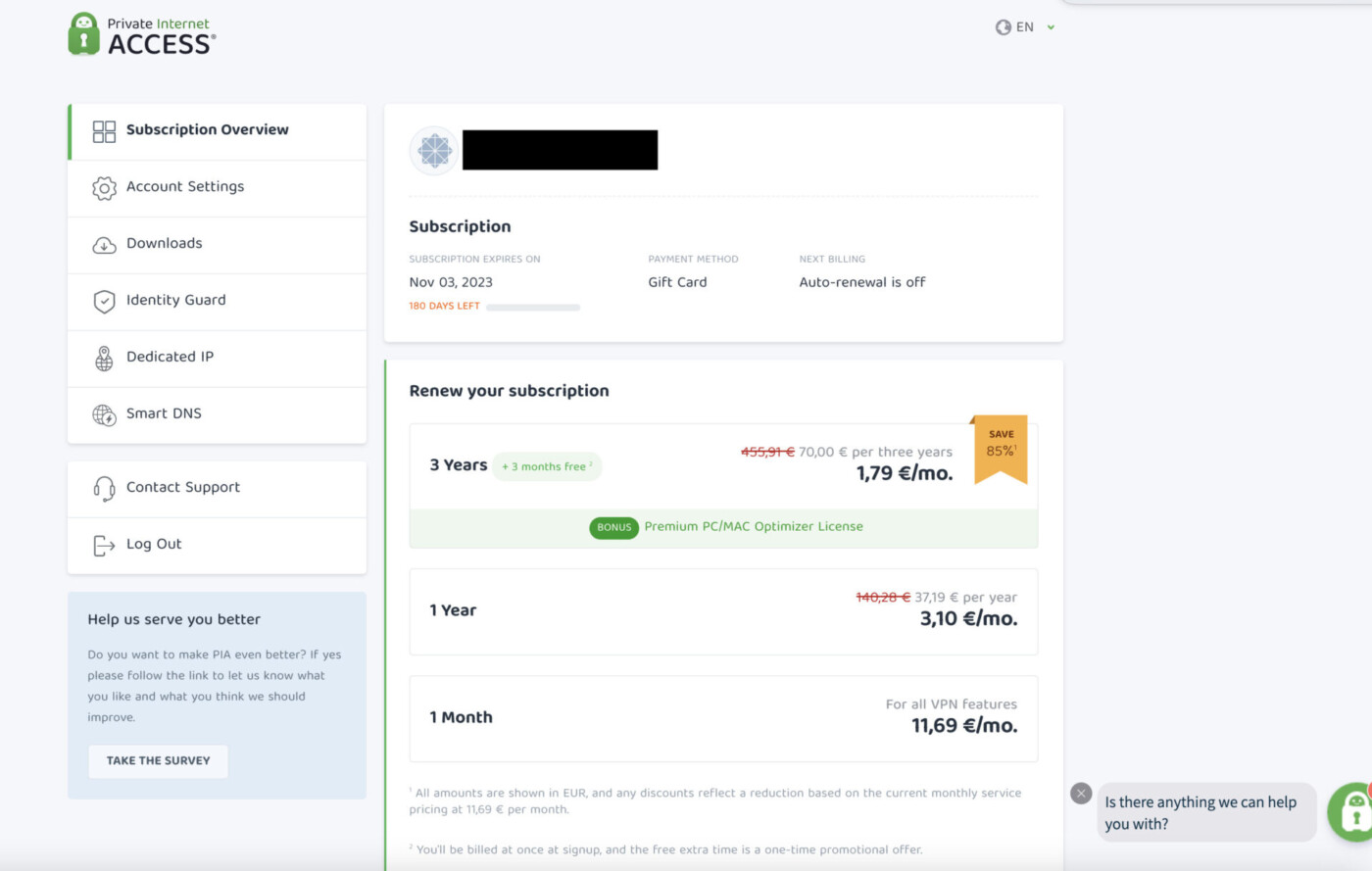The height and width of the screenshot is (871, 1372).
Task: Click the days-left progress bar
Action: point(533,308)
